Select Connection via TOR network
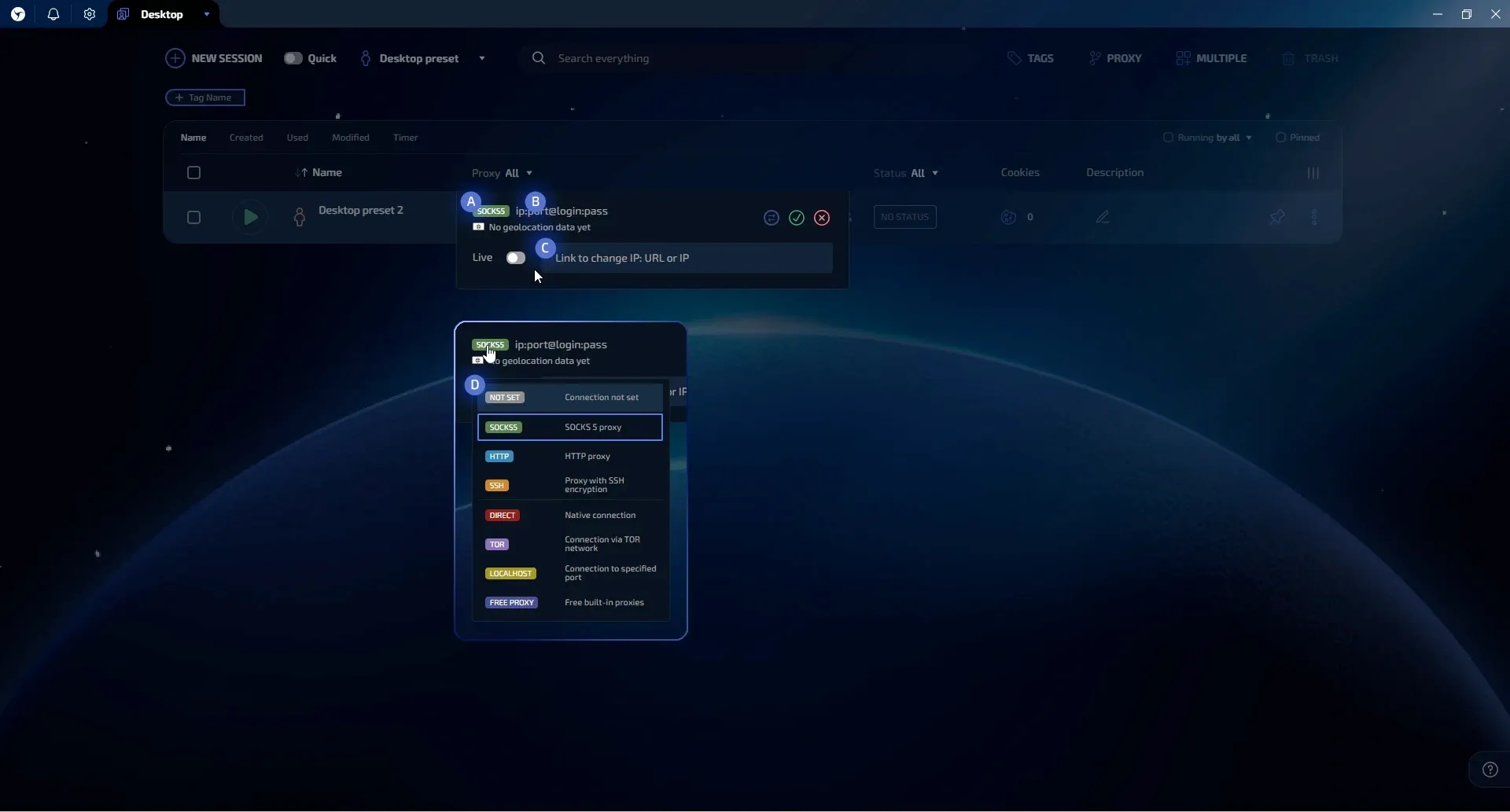 pyautogui.click(x=570, y=545)
